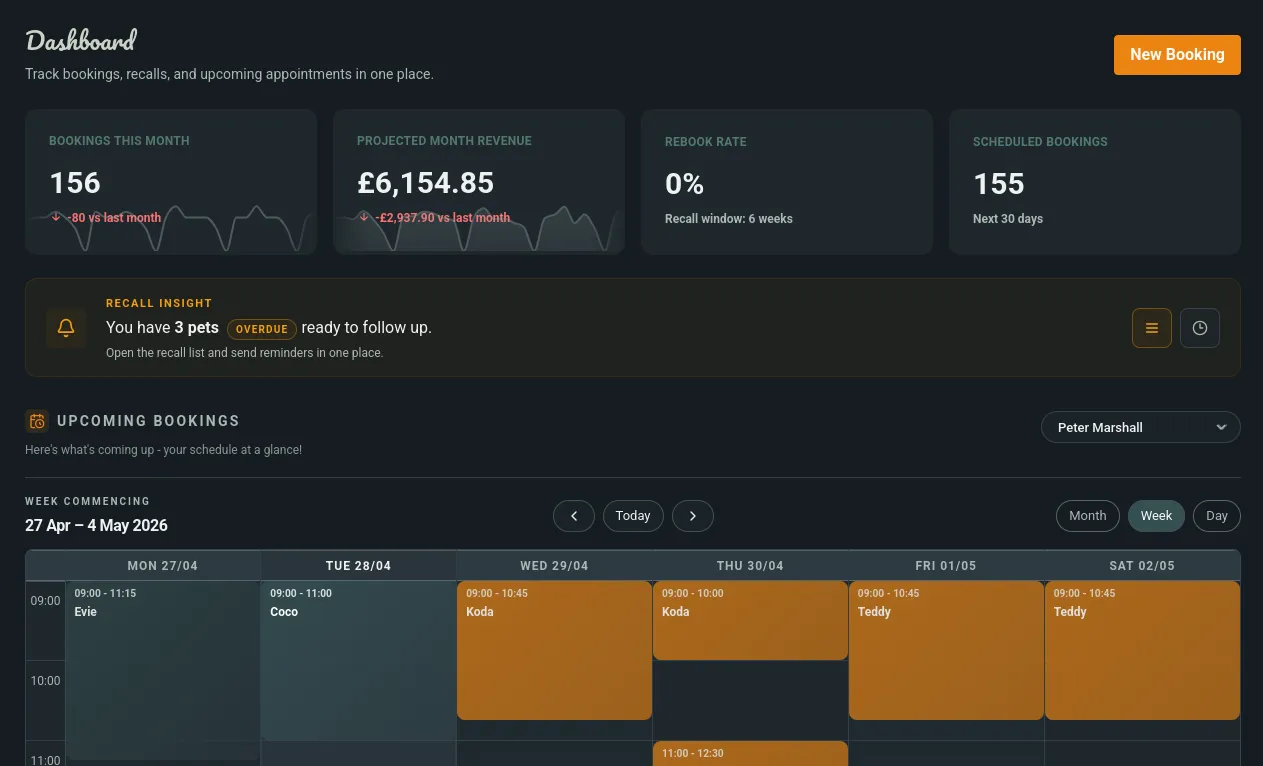The image size is (1263, 766).
Task: Advance to next week with right chevron
Action: pos(693,516)
